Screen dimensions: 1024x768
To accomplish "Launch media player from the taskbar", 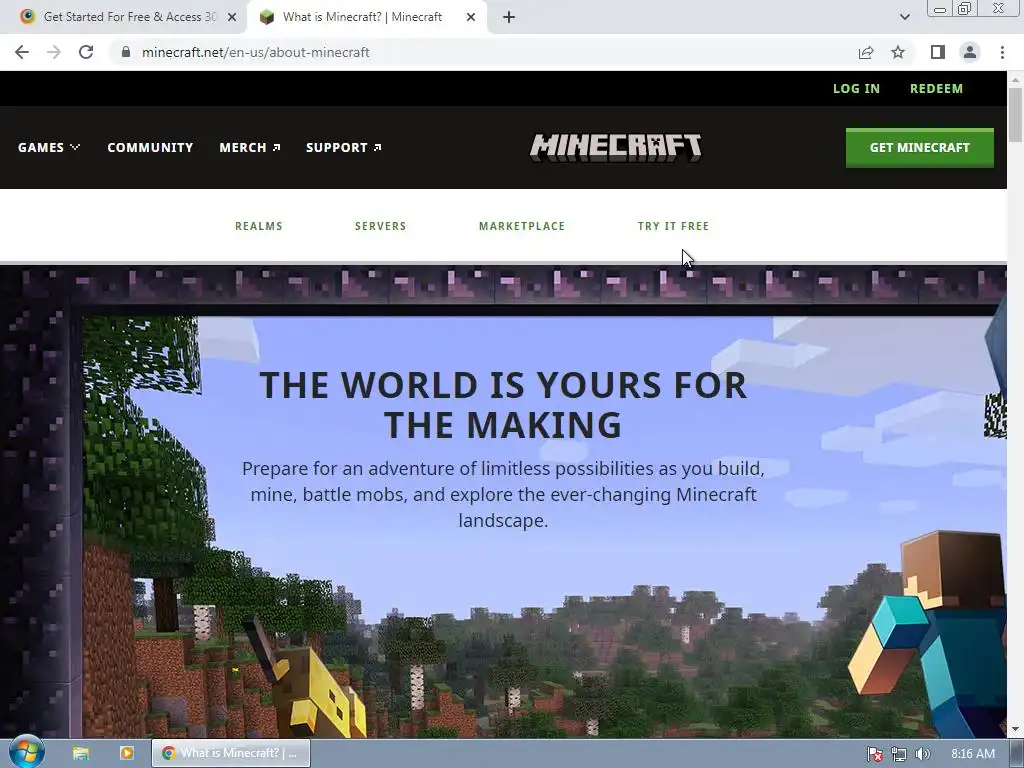I will [x=127, y=753].
